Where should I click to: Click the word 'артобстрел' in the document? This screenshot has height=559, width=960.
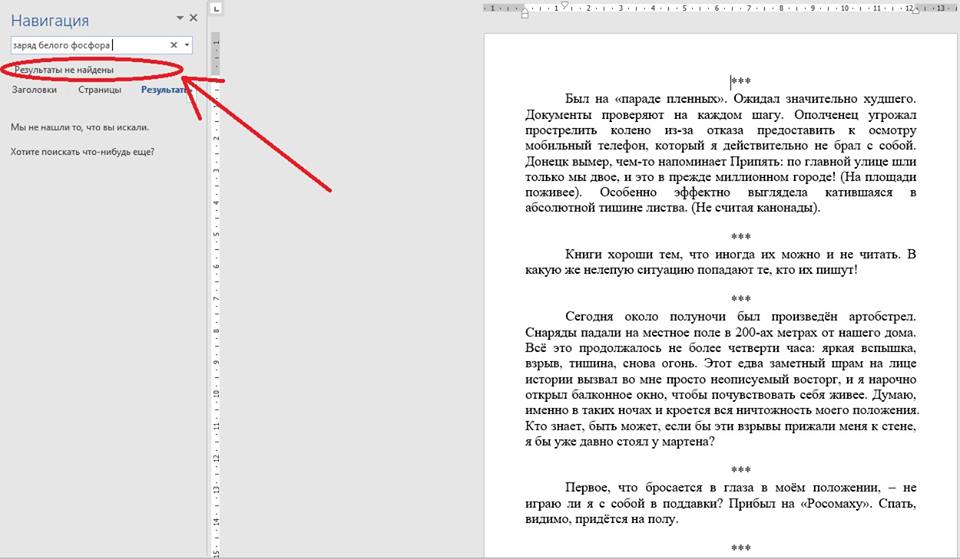882,317
